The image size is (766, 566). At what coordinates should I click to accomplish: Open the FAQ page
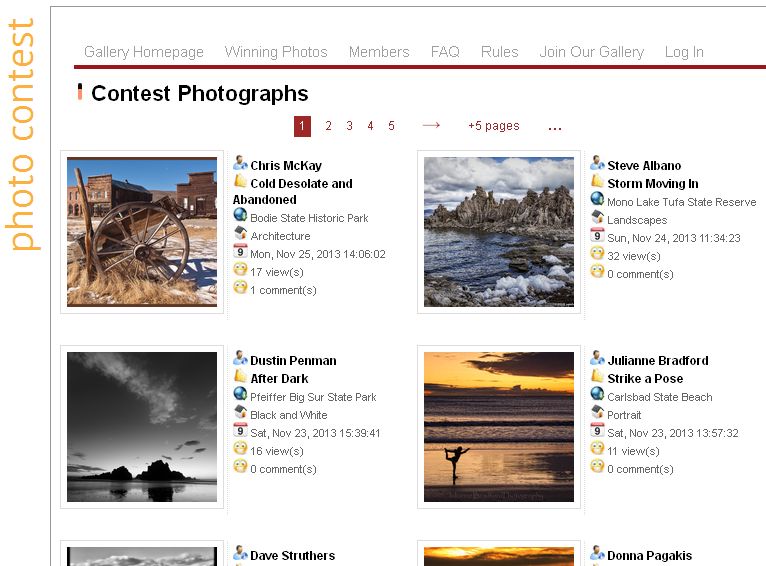[445, 52]
